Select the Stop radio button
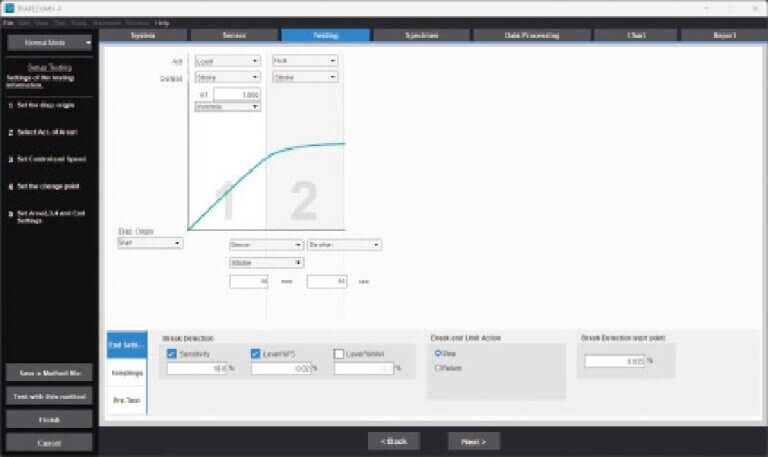Viewport: 768px width, 457px height. pyautogui.click(x=438, y=353)
